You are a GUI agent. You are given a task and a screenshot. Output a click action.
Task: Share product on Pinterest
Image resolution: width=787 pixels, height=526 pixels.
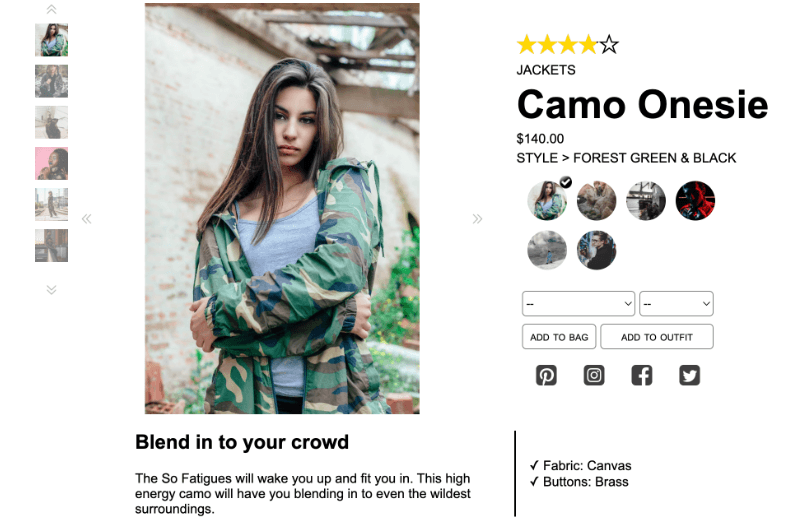546,375
